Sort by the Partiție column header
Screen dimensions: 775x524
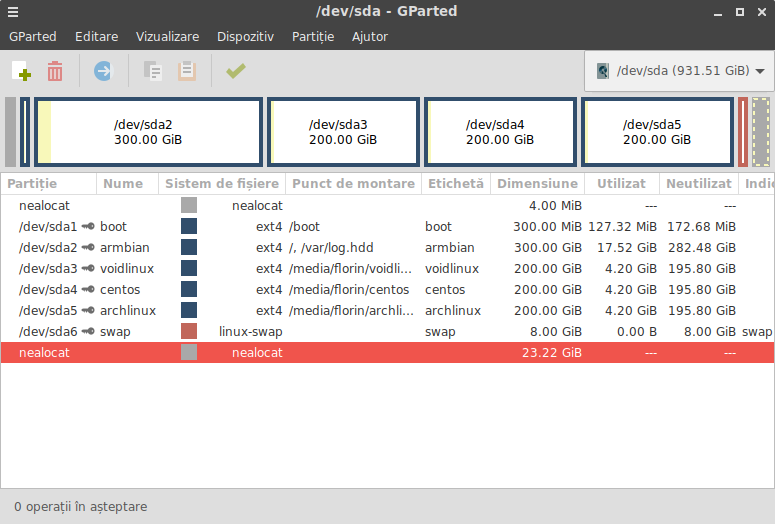48,184
